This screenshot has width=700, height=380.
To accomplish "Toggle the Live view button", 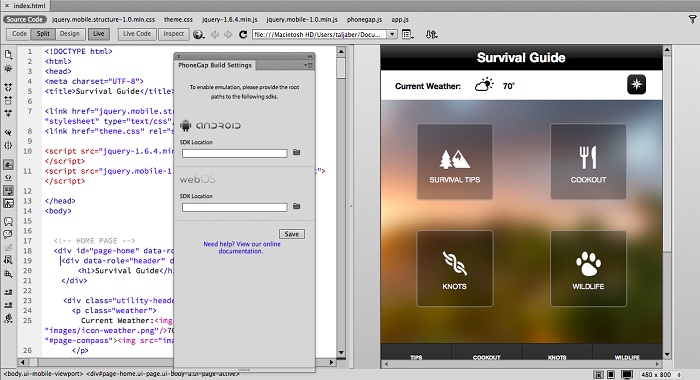I will [99, 34].
